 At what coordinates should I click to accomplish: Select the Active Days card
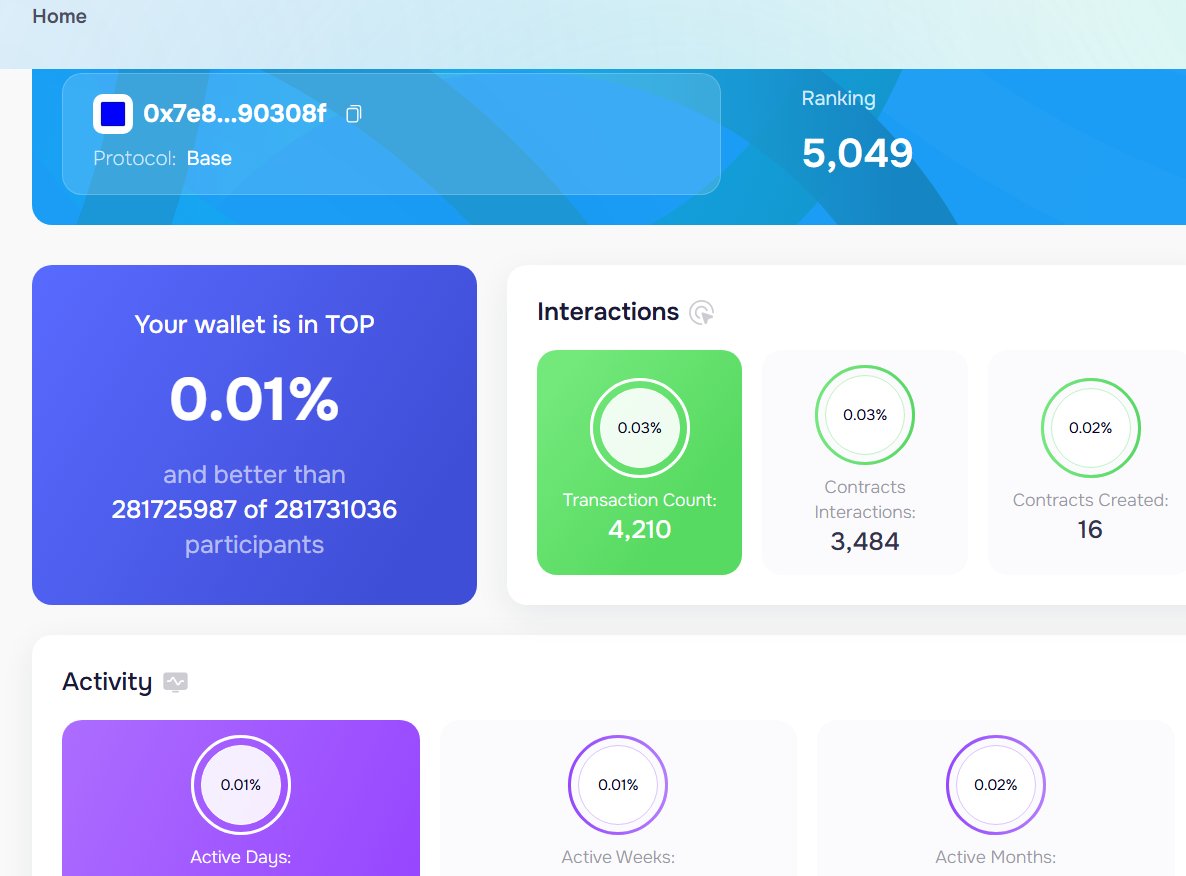[241, 798]
